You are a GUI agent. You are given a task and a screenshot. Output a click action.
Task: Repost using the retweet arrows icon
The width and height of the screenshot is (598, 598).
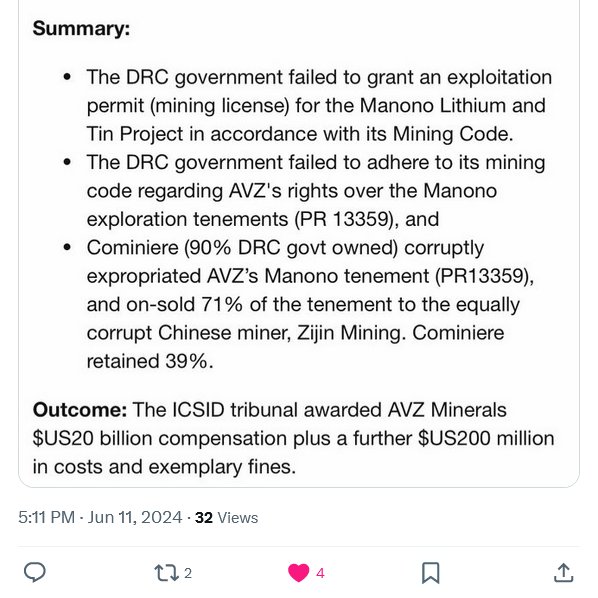(166, 573)
